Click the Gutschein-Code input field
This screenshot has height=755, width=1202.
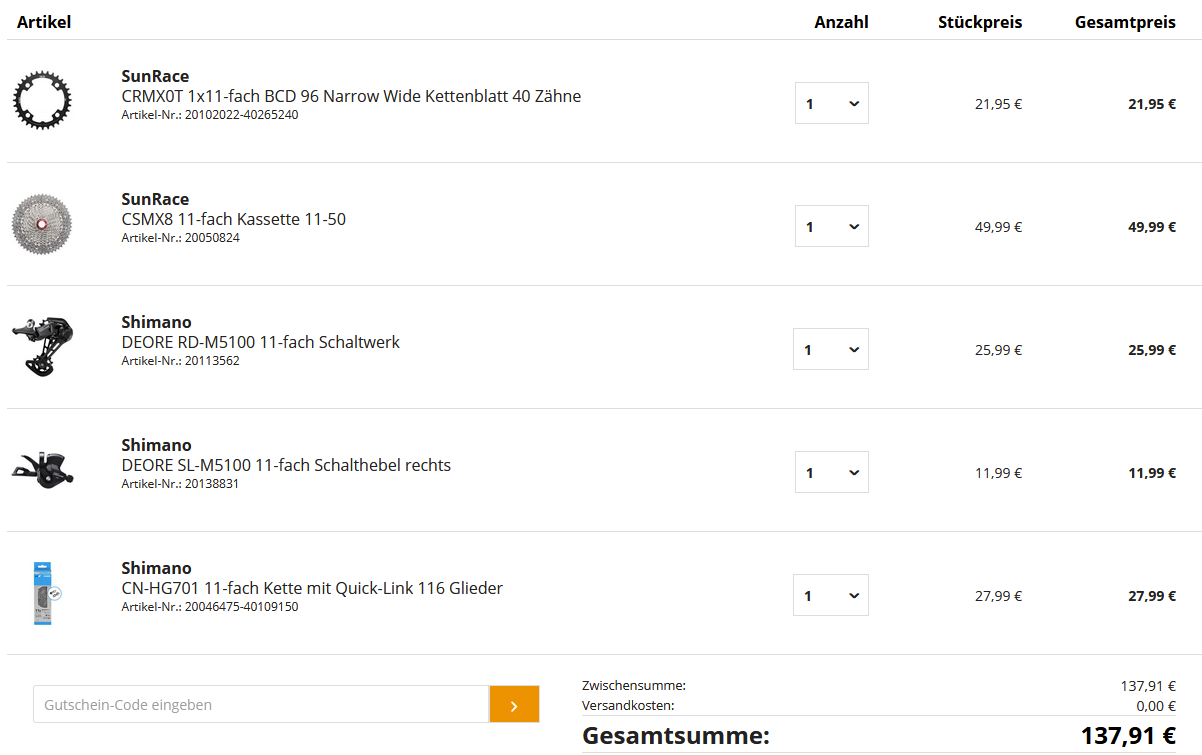(261, 704)
